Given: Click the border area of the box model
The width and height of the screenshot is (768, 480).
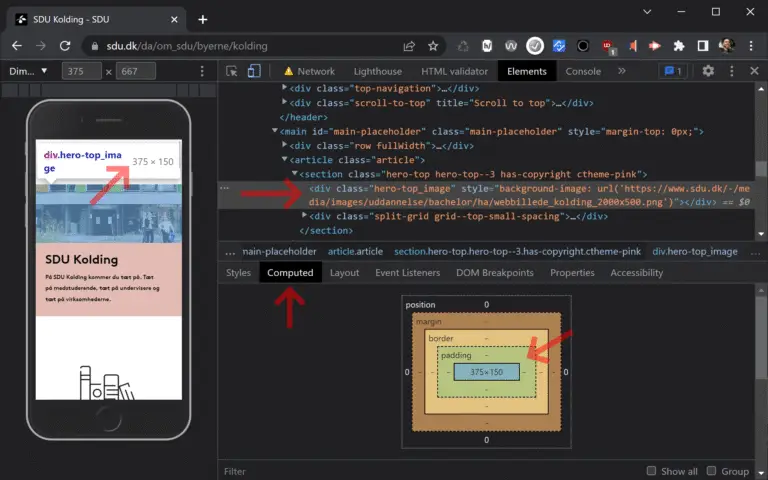Looking at the screenshot, I should [x=441, y=338].
